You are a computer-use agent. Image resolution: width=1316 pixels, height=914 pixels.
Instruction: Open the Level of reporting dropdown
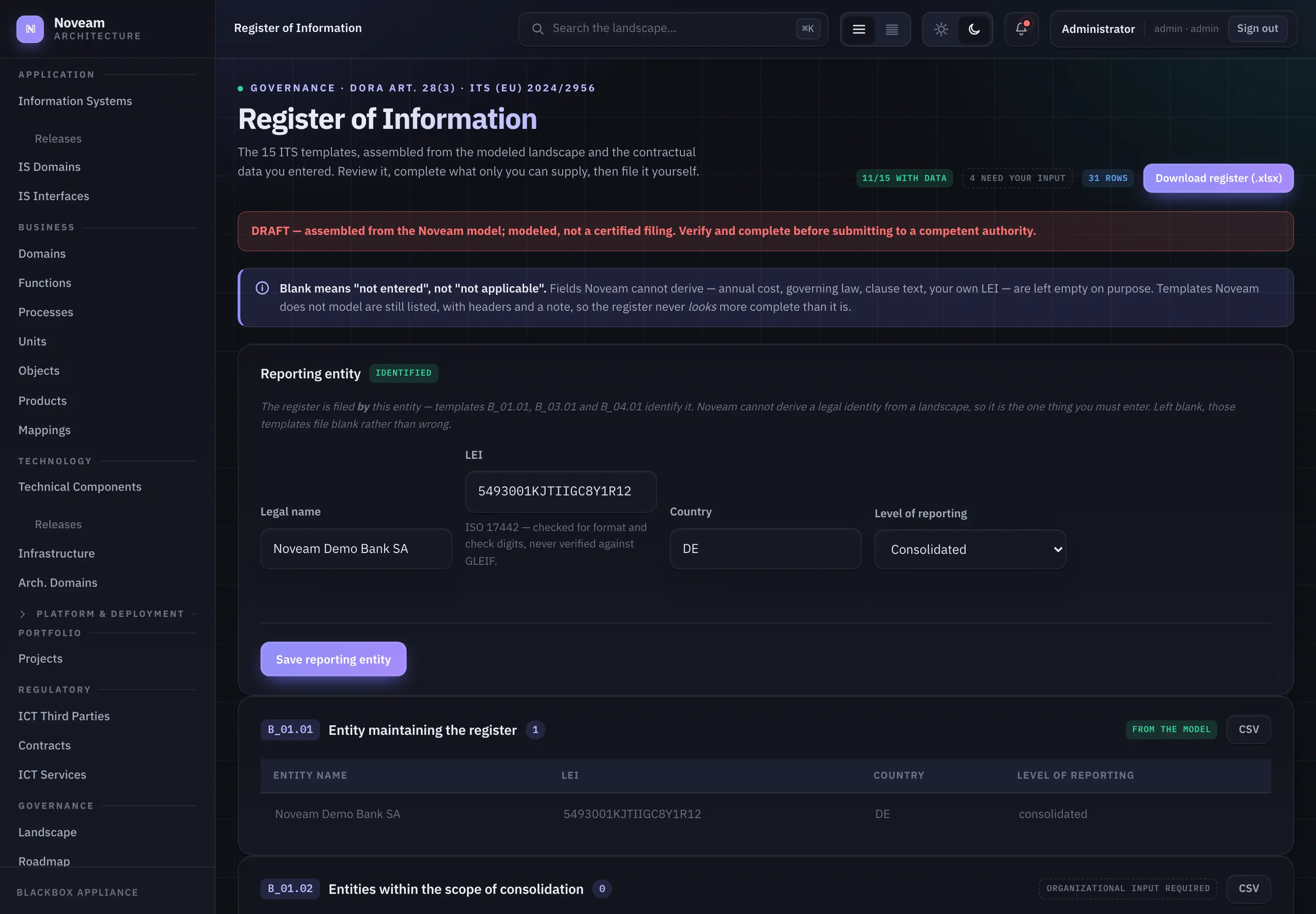(970, 549)
